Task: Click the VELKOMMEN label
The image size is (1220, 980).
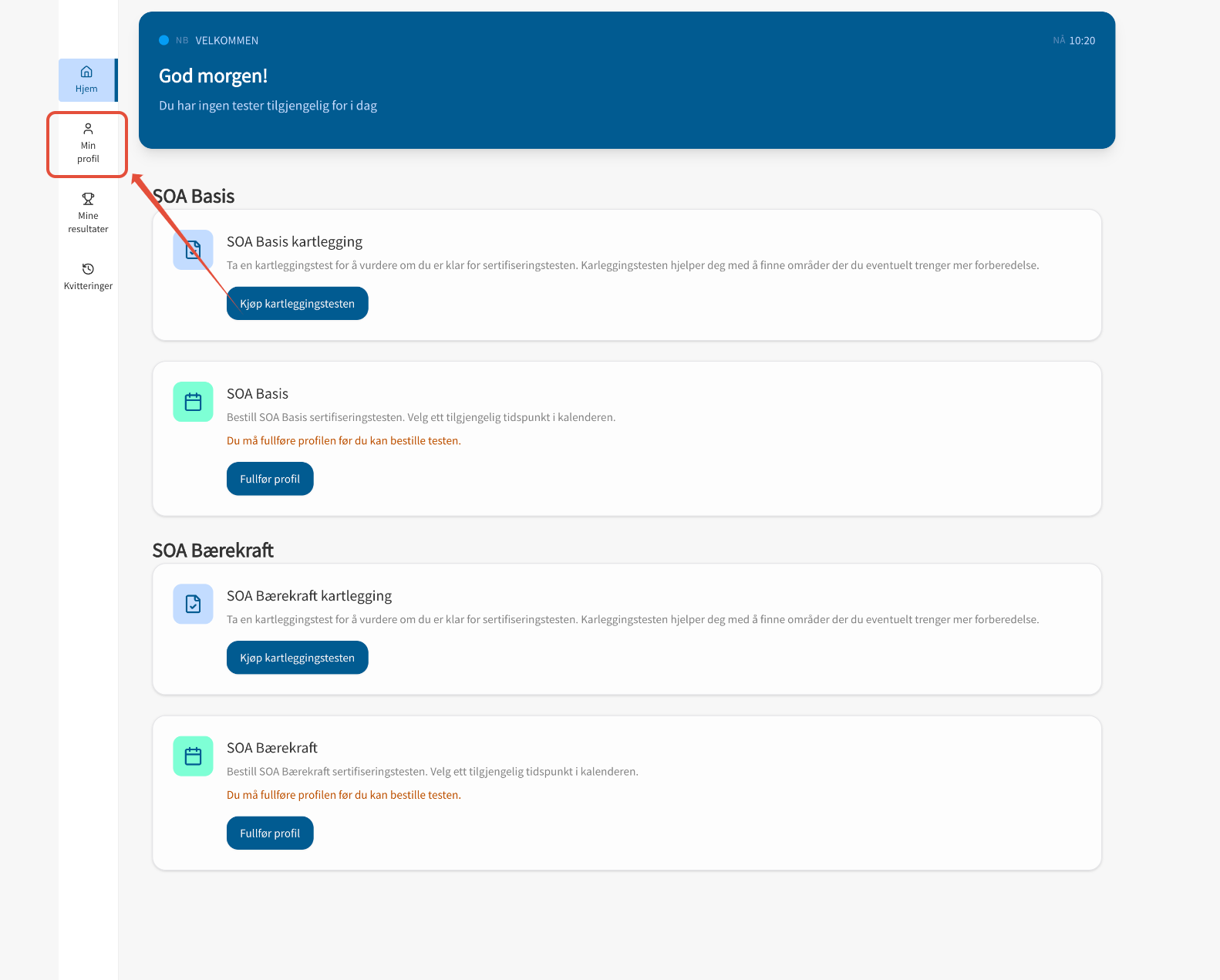Action: pos(227,41)
